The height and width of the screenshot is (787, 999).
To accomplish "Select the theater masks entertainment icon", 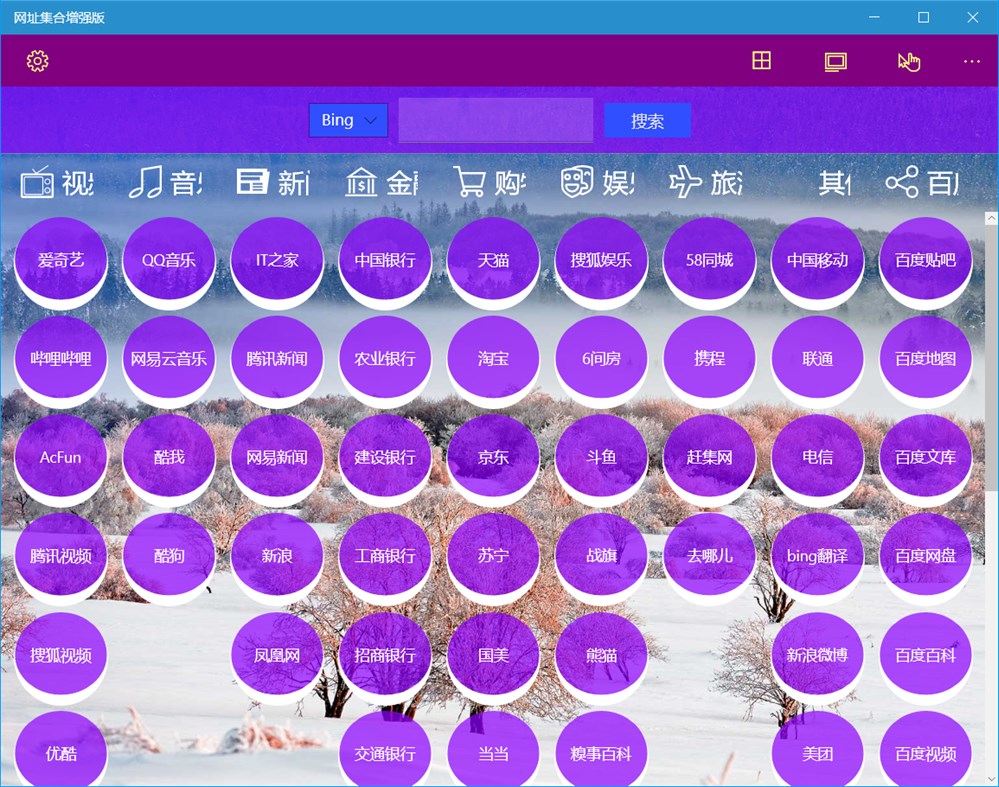I will point(577,182).
